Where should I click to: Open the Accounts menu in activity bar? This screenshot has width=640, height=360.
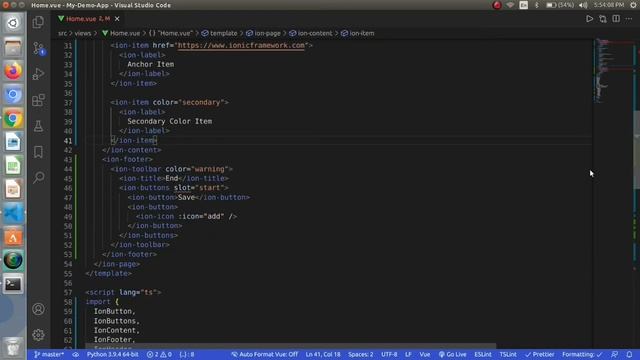pyautogui.click(x=38, y=309)
